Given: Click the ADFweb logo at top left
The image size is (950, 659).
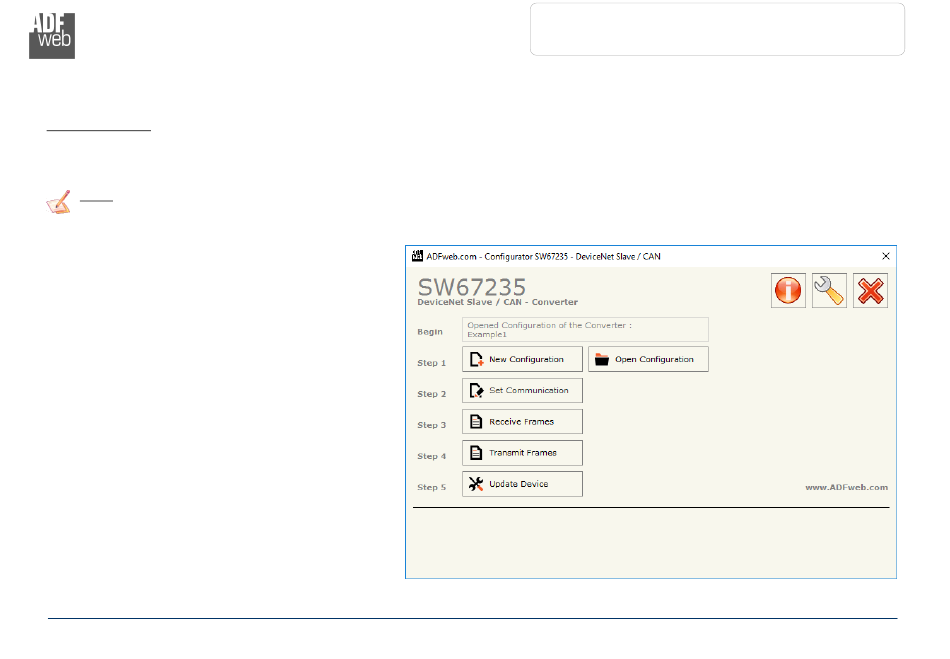Looking at the screenshot, I should pyautogui.click(x=52, y=36).
